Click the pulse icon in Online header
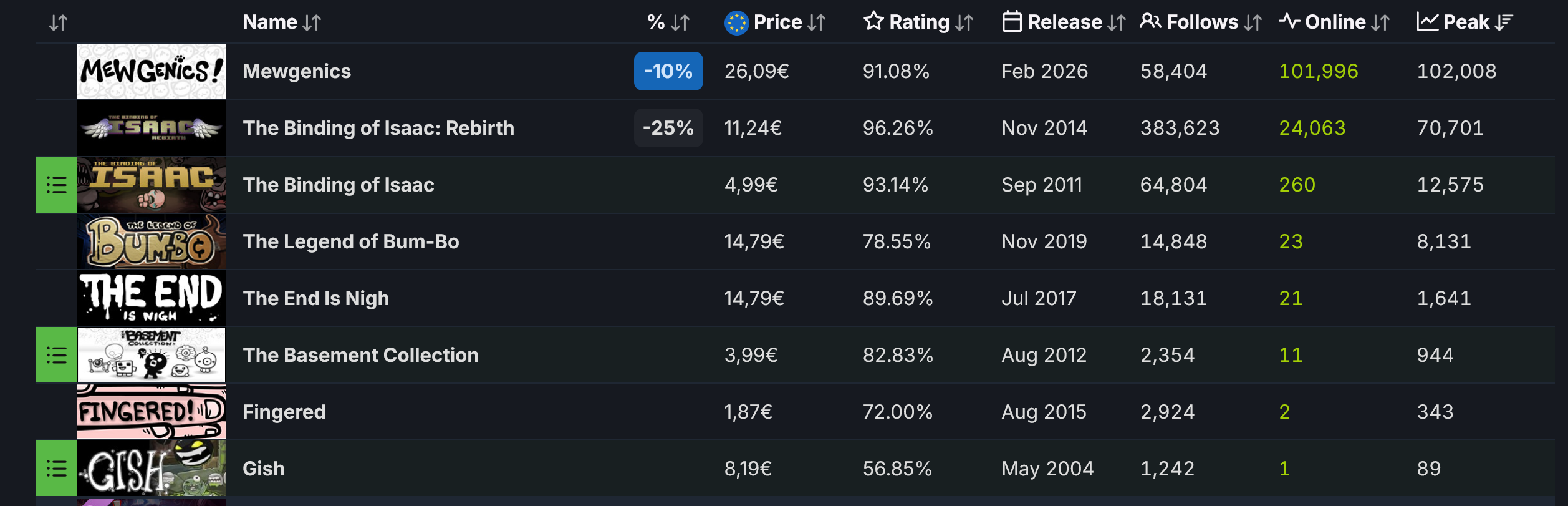1568x506 pixels. [x=1289, y=22]
